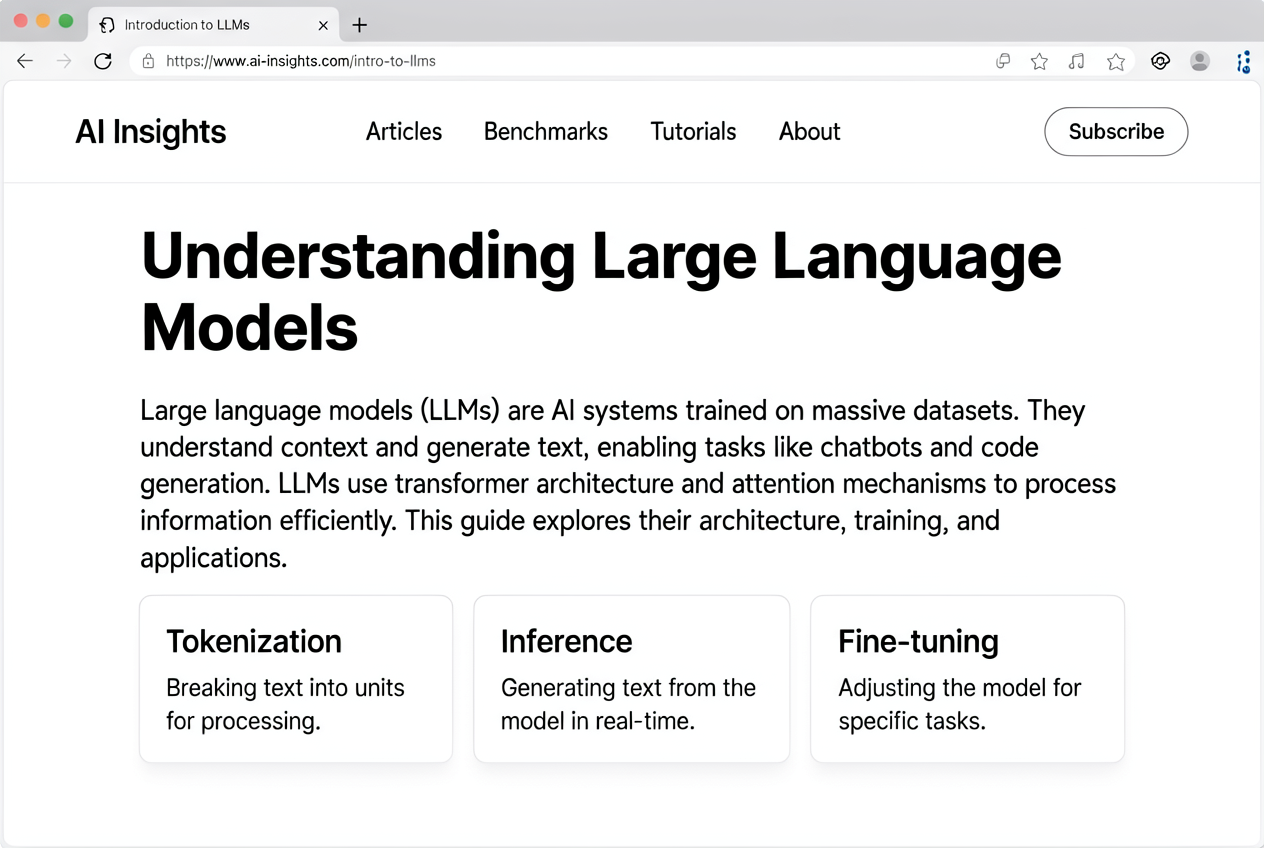Open the Tokenization card

click(296, 679)
